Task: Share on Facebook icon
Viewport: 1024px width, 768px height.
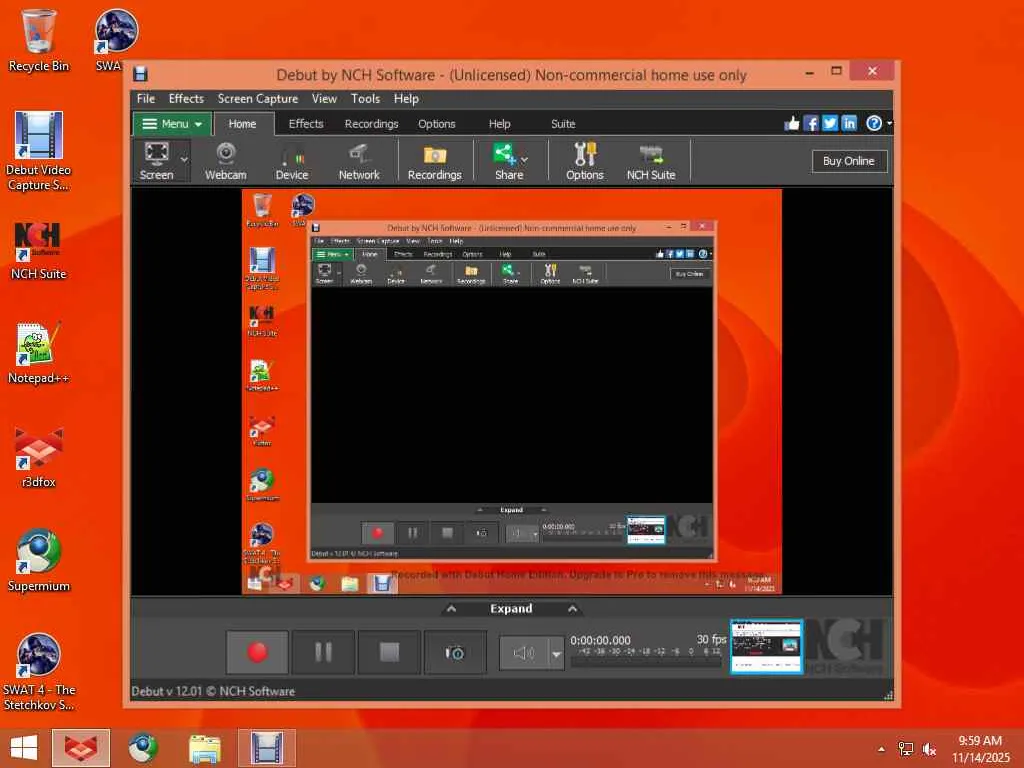Action: tap(810, 123)
